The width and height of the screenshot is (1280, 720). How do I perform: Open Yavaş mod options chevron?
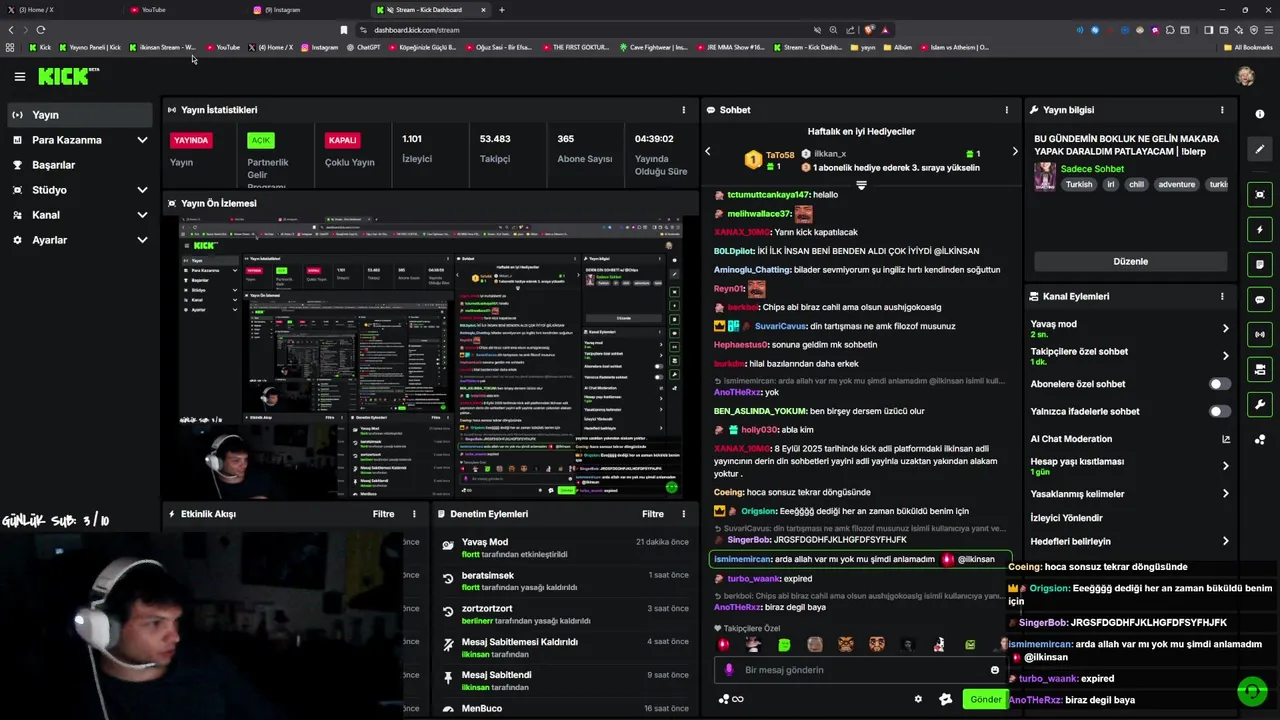coord(1225,328)
